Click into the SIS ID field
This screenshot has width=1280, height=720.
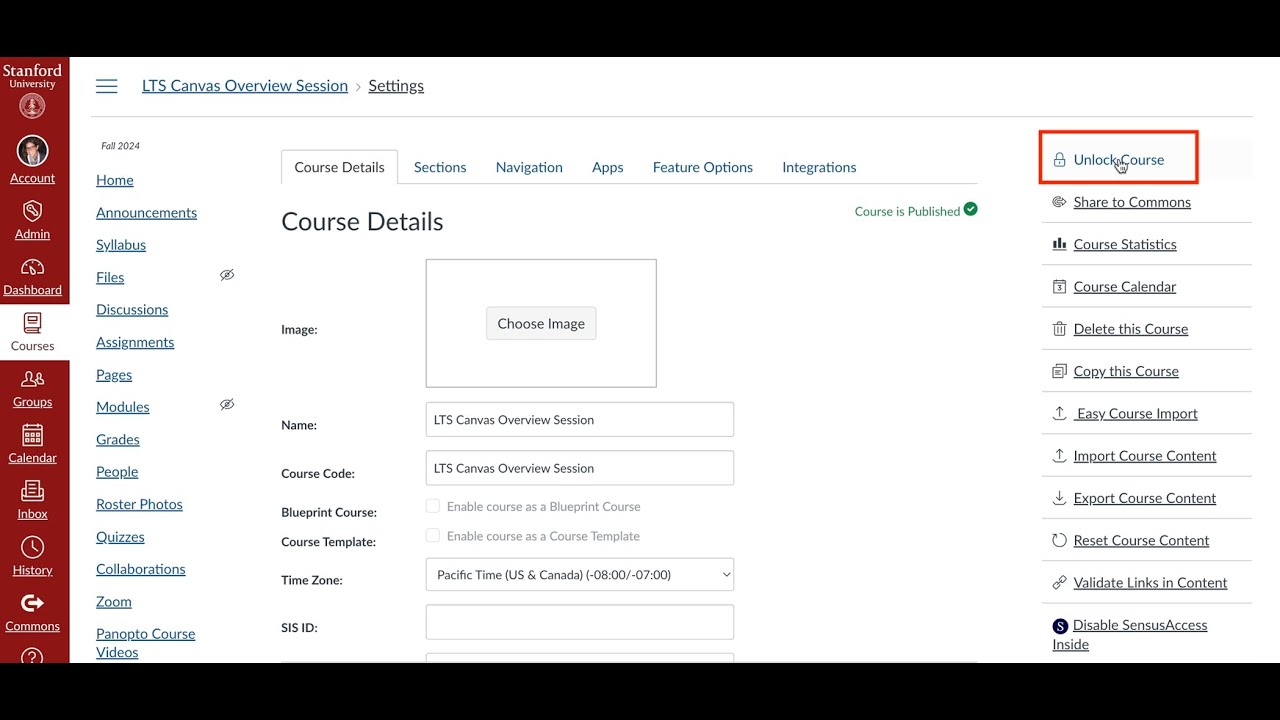[580, 622]
